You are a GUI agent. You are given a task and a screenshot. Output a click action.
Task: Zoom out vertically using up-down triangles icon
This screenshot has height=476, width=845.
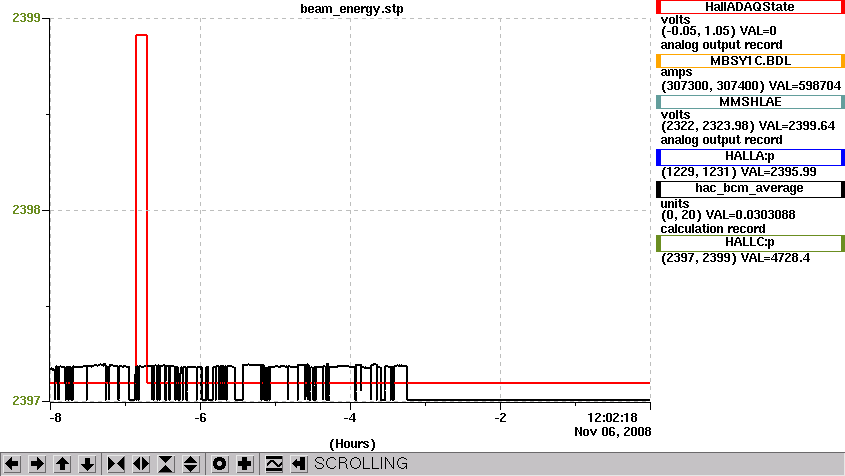[191, 464]
